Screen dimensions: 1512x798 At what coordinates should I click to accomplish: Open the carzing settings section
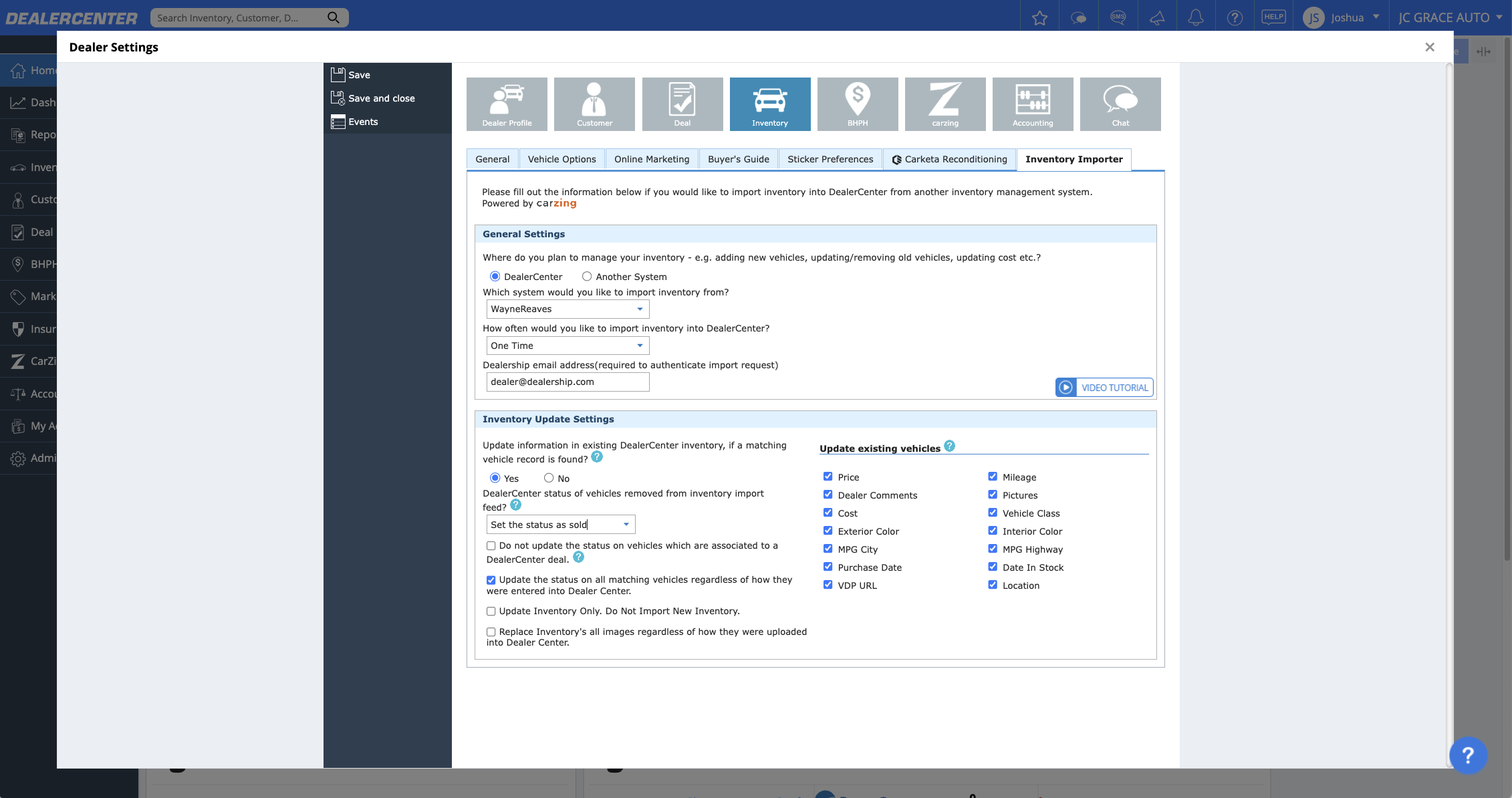(945, 104)
